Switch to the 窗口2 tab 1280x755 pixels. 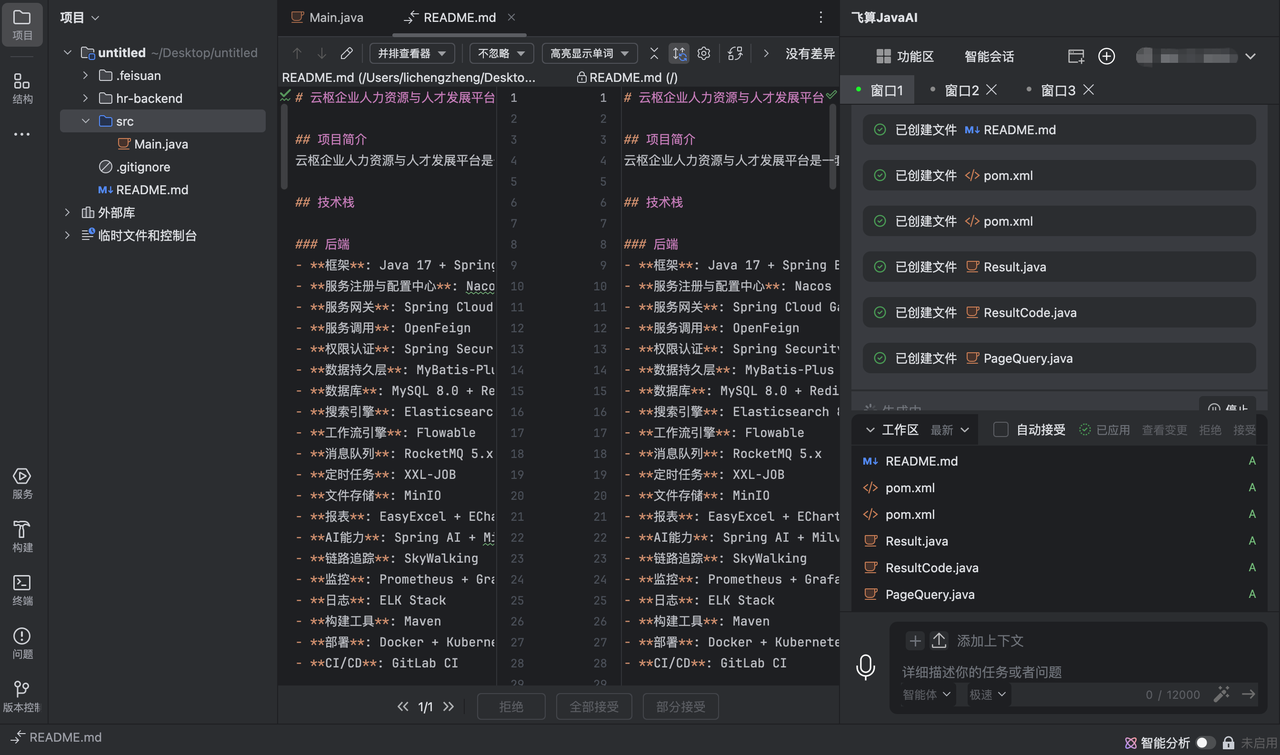[x=962, y=90]
